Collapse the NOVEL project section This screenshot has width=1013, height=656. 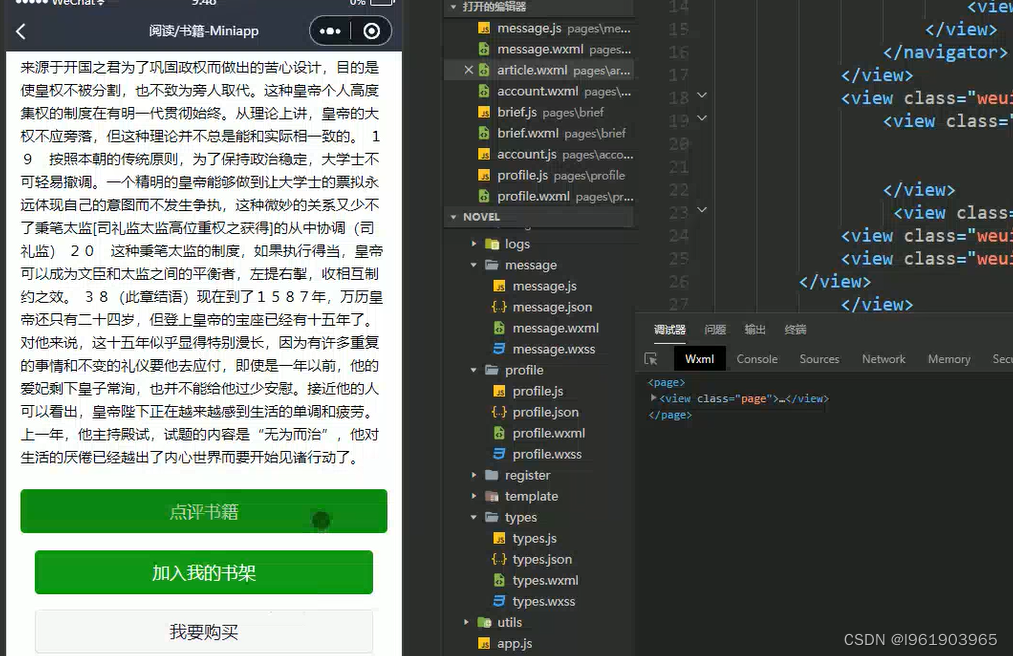454,217
